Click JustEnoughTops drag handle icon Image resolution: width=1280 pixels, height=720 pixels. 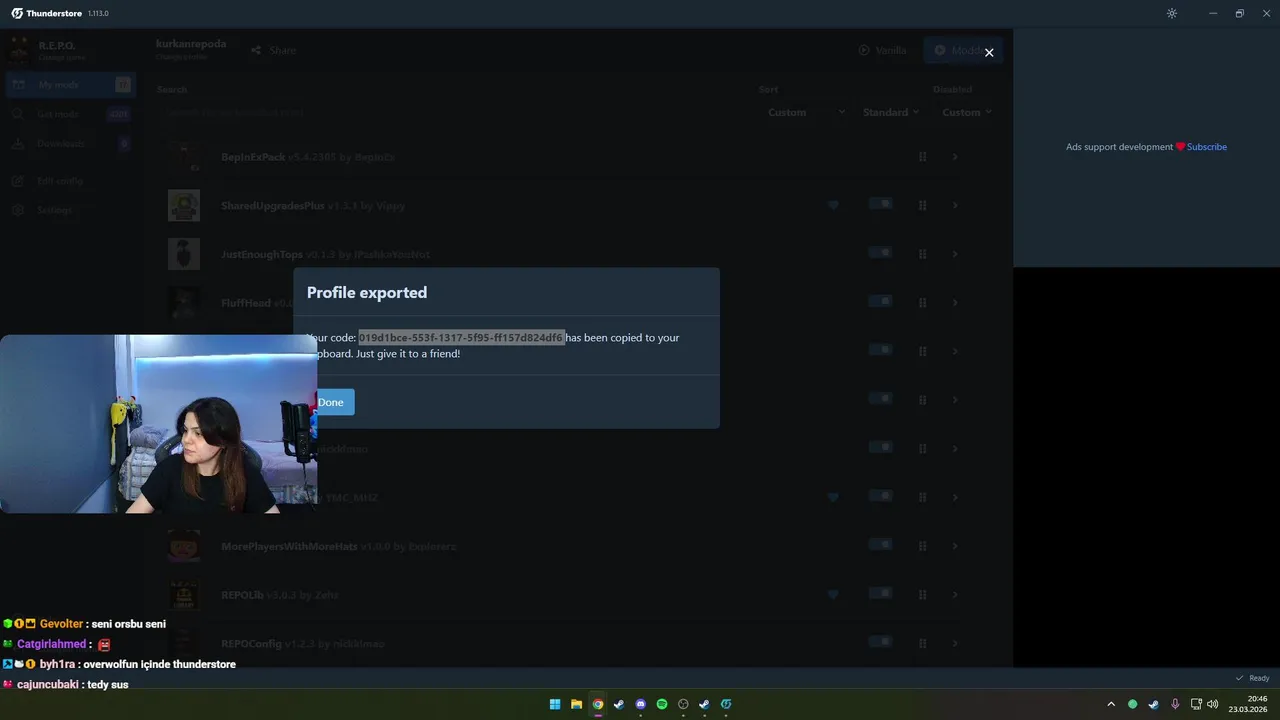(x=923, y=254)
